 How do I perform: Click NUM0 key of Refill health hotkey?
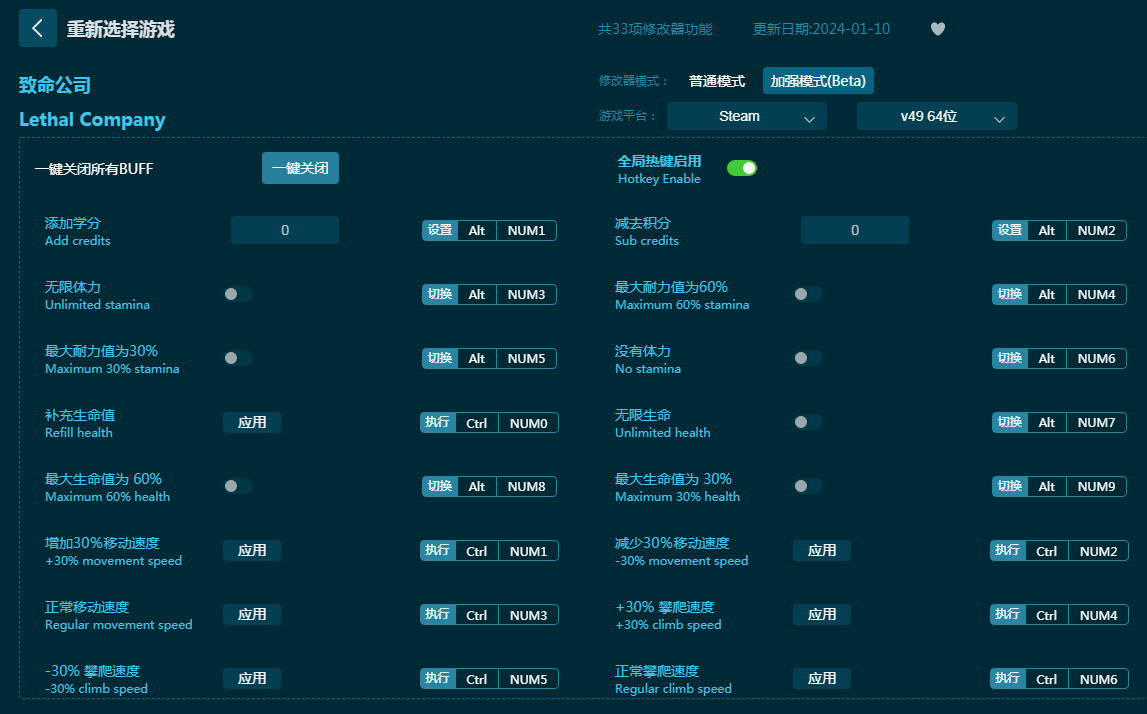pos(528,423)
